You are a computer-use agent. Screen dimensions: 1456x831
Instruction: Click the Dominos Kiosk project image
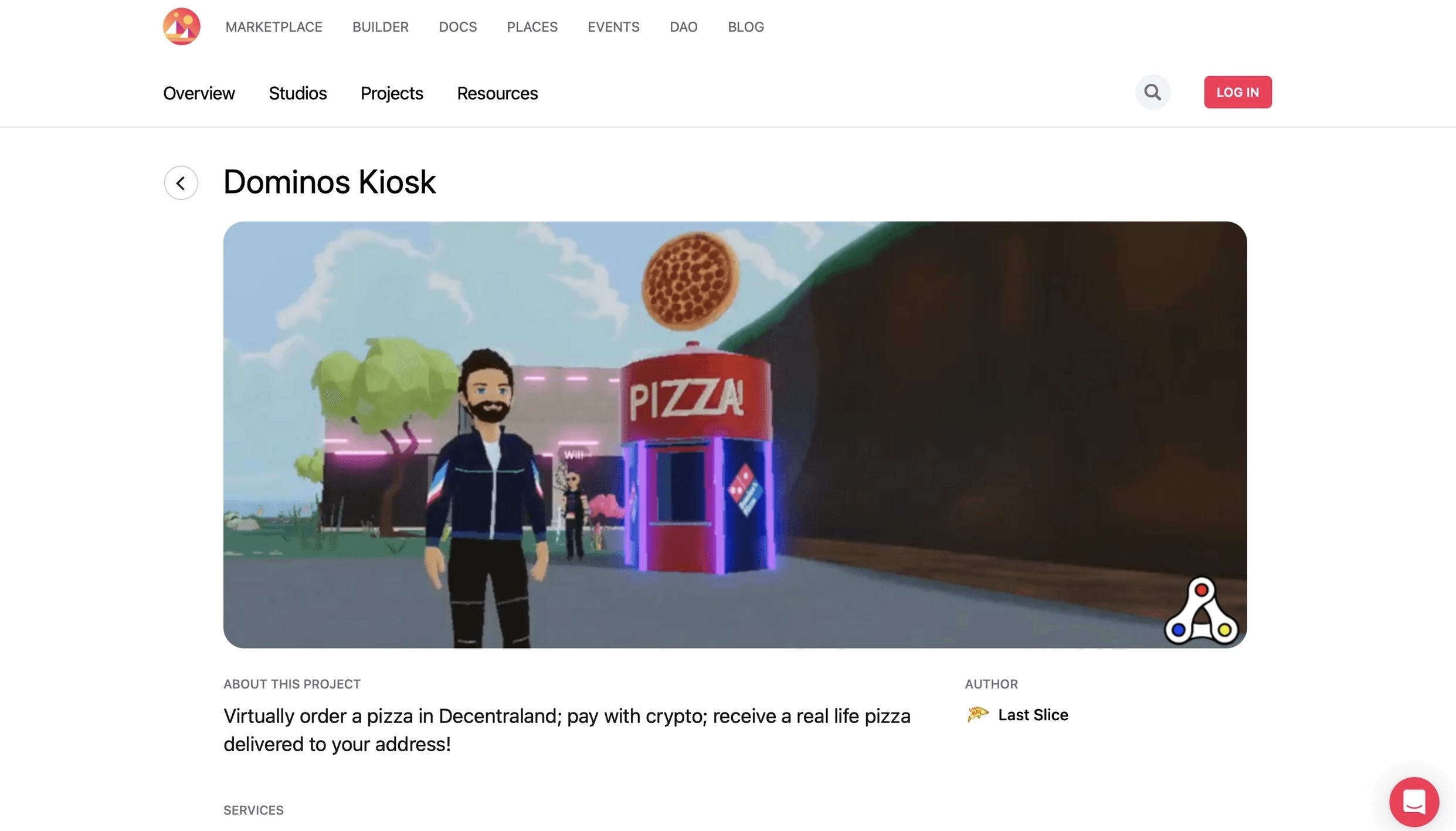735,435
